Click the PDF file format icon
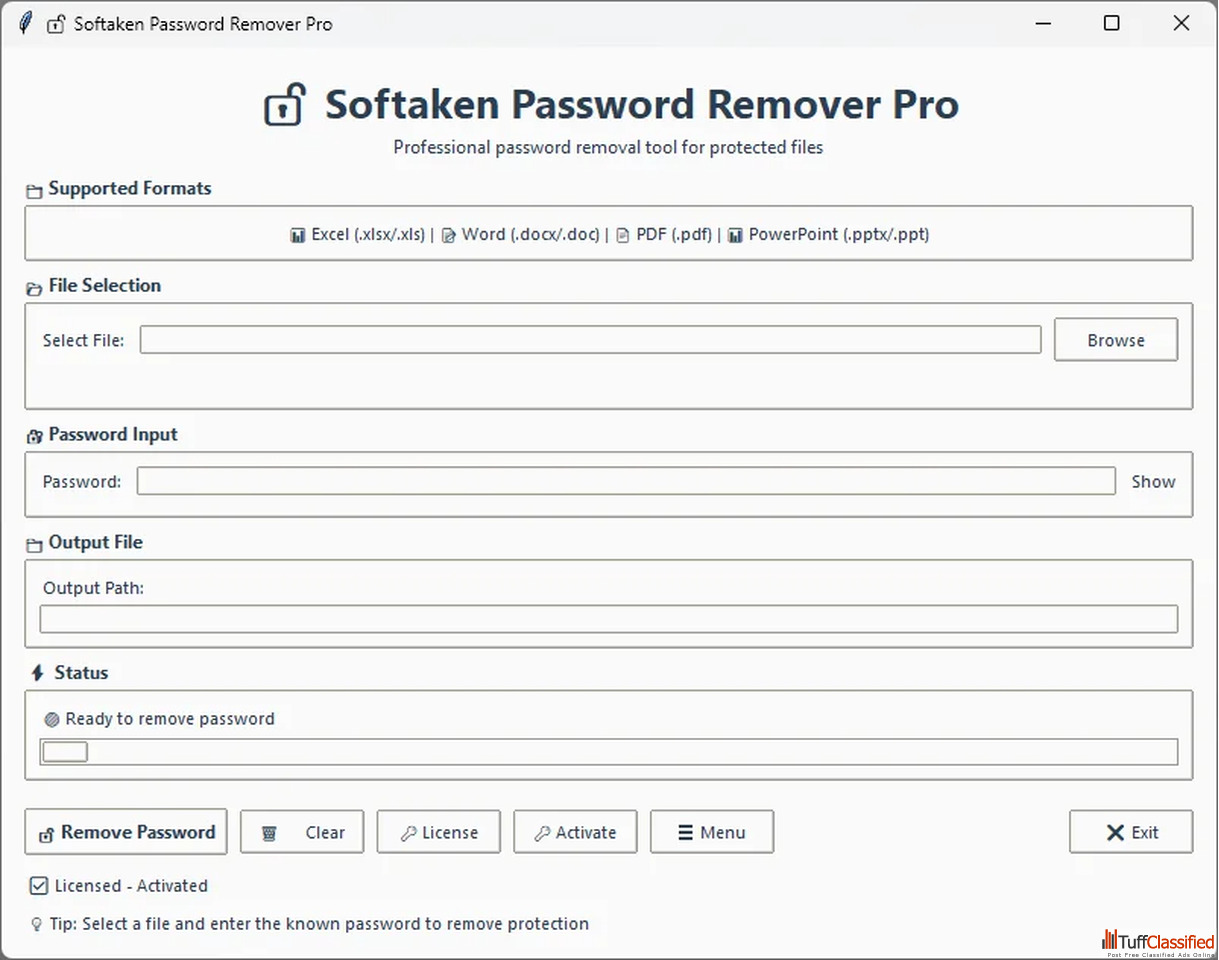The height and width of the screenshot is (960, 1219). 622,236
